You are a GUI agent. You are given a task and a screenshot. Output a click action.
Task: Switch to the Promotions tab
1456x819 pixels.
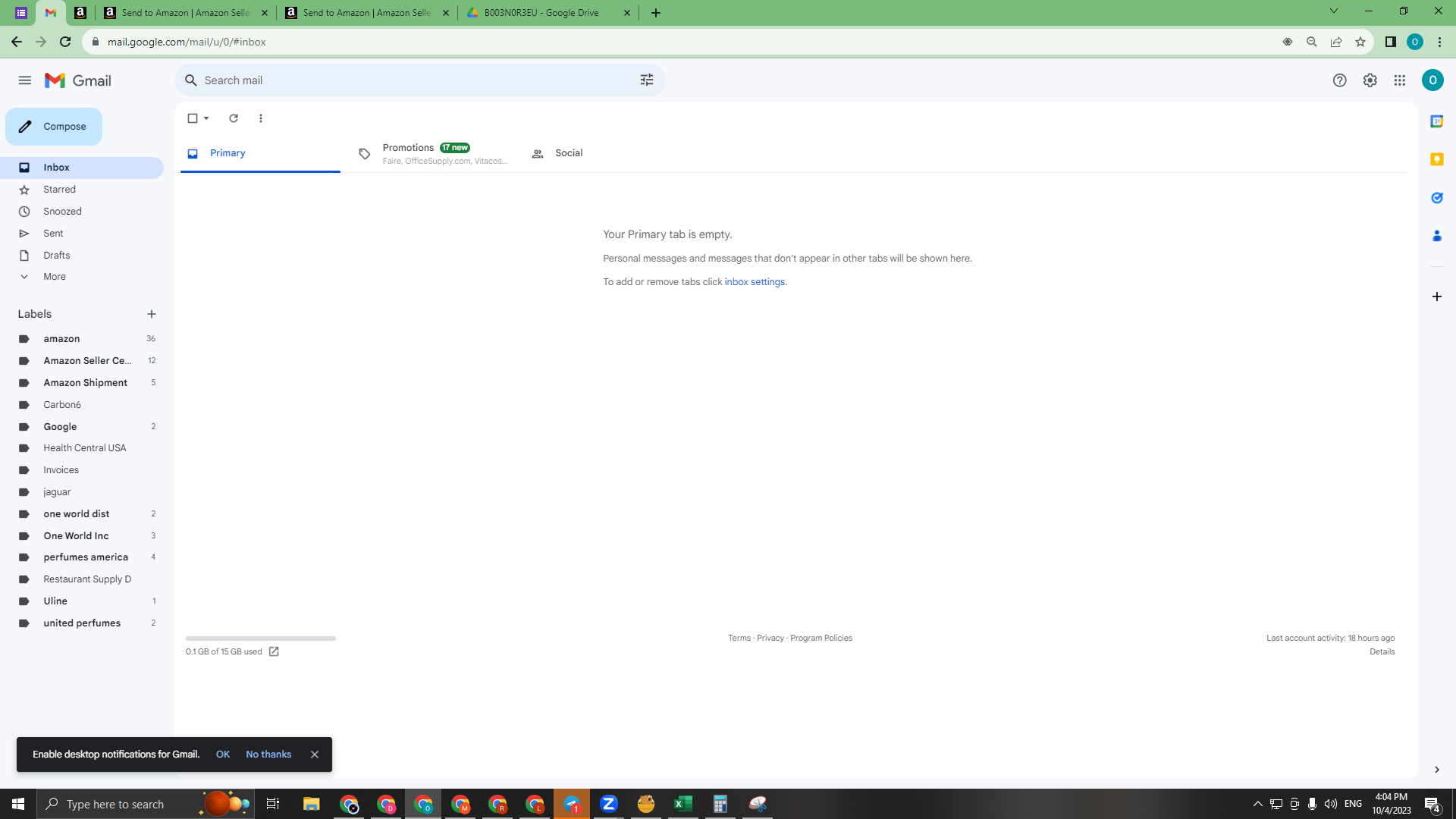point(432,153)
